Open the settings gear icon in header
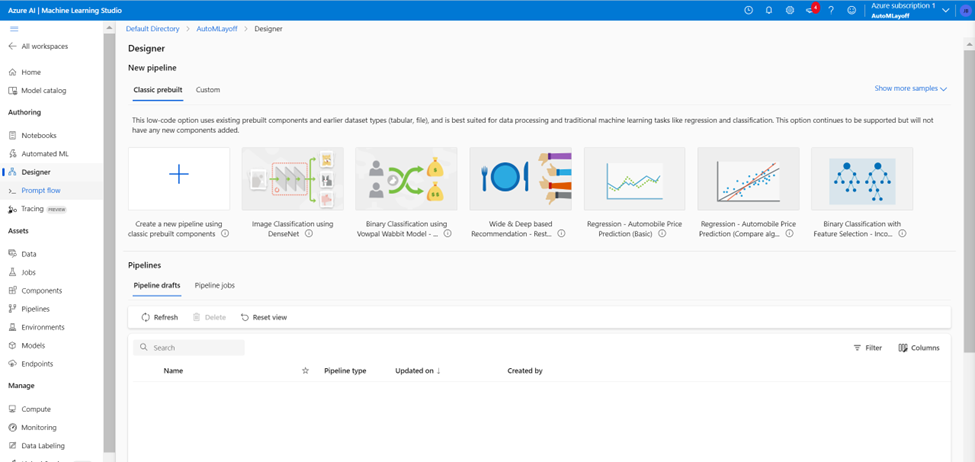The height and width of the screenshot is (462, 975). [x=790, y=11]
